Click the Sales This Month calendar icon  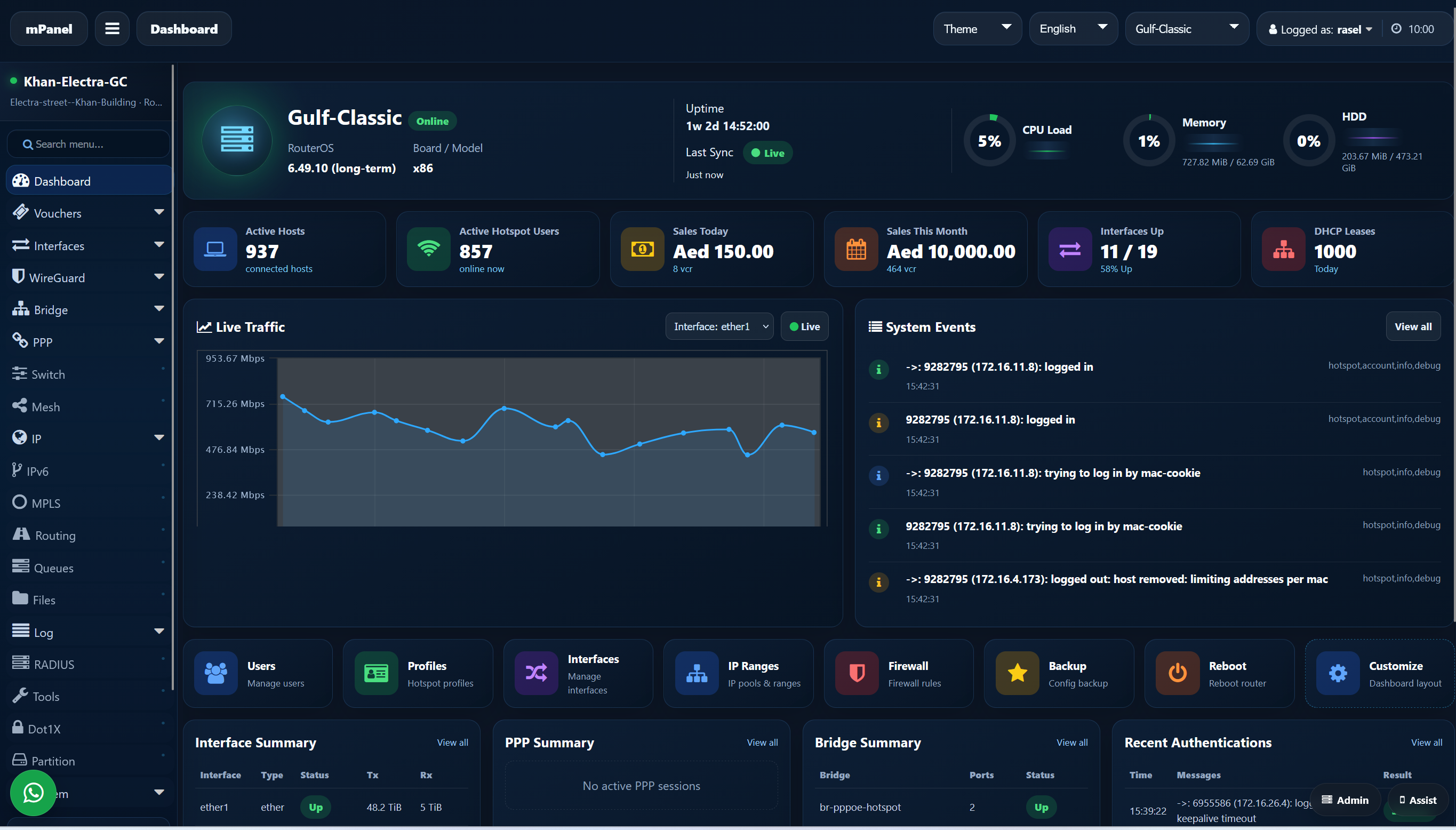point(856,249)
